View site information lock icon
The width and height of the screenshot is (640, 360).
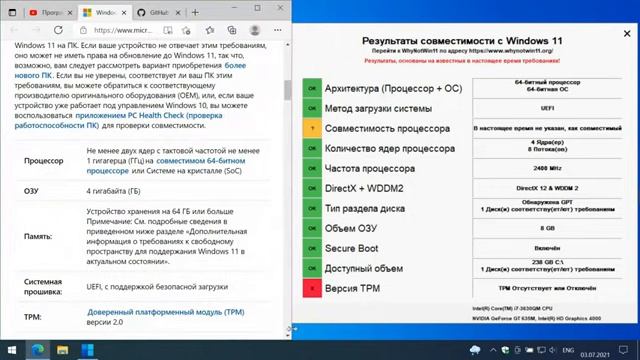(x=83, y=30)
